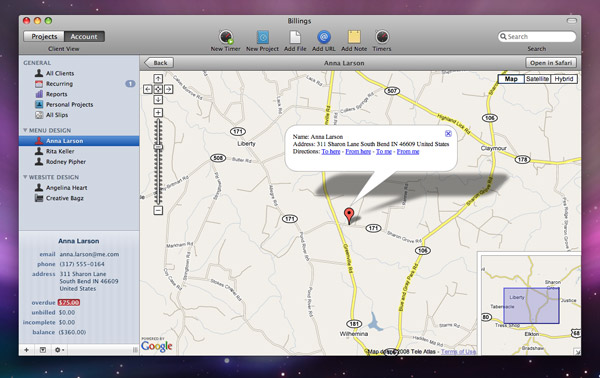Pan the map up with arrow
The height and width of the screenshot is (378, 600).
tap(158, 79)
